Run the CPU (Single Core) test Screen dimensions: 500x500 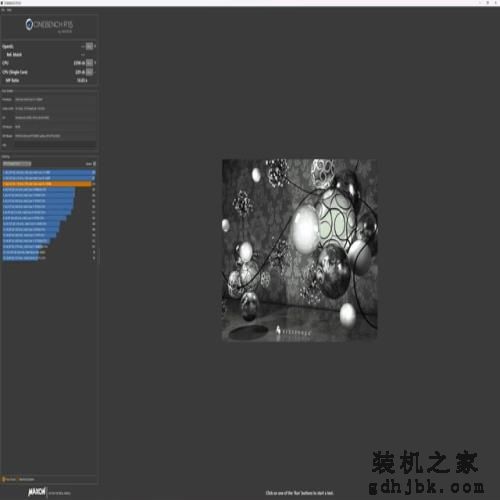89,72
